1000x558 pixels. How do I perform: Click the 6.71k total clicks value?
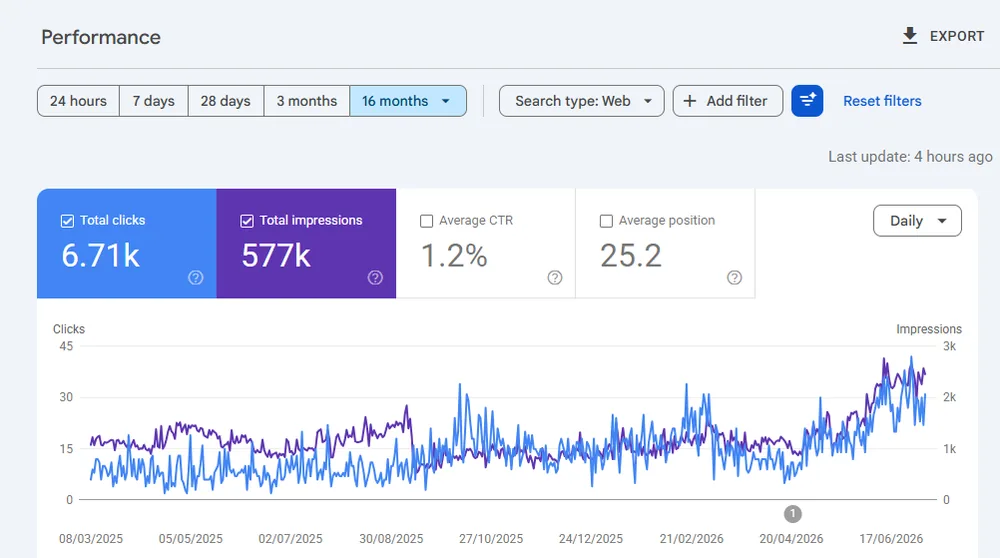(100, 256)
